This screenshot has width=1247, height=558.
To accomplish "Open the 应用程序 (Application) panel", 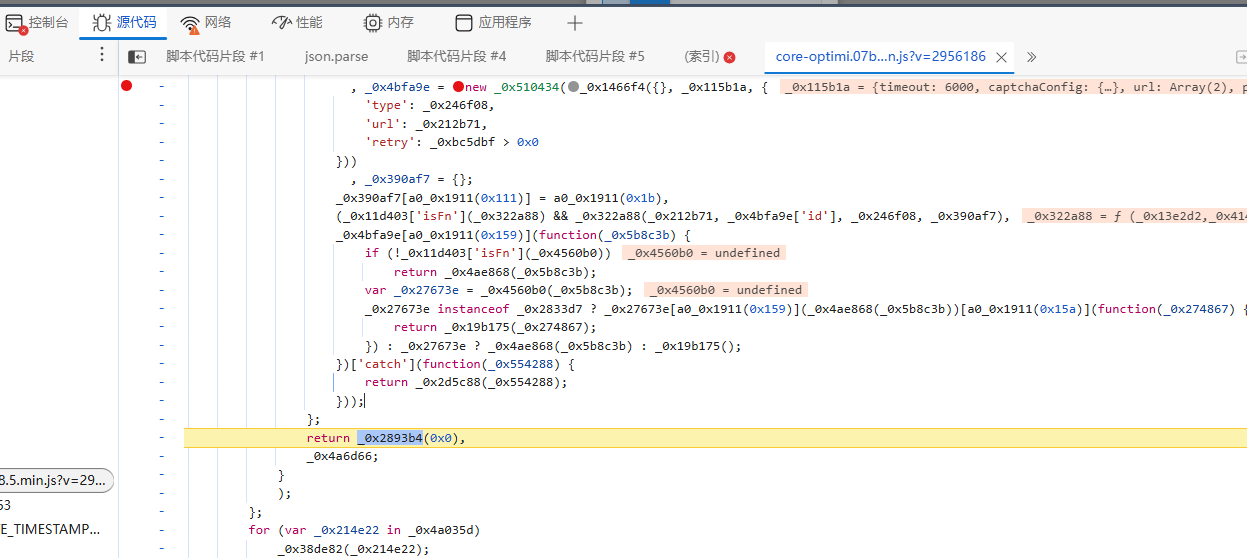I will tap(493, 22).
